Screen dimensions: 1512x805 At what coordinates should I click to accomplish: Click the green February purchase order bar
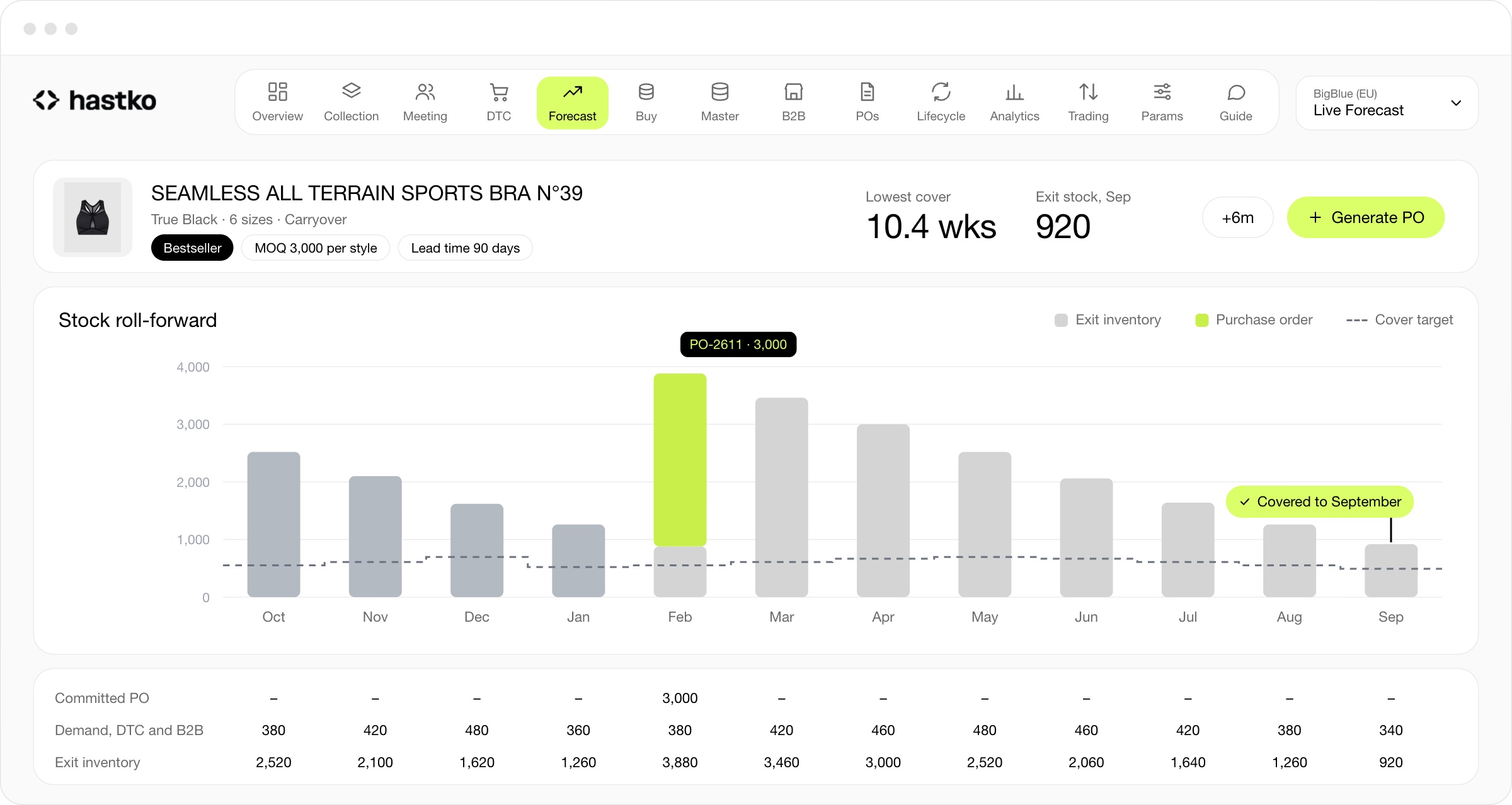[x=680, y=460]
